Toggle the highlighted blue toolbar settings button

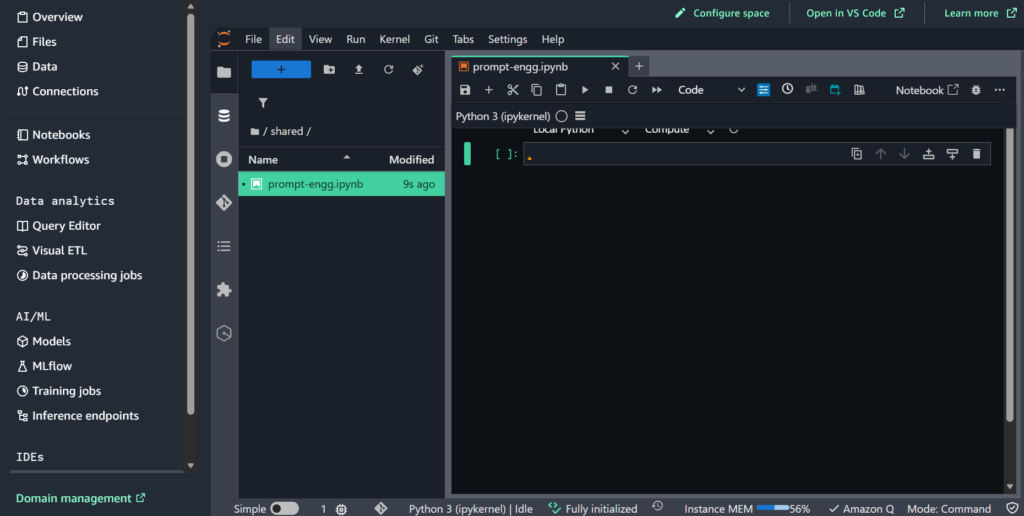click(764, 90)
